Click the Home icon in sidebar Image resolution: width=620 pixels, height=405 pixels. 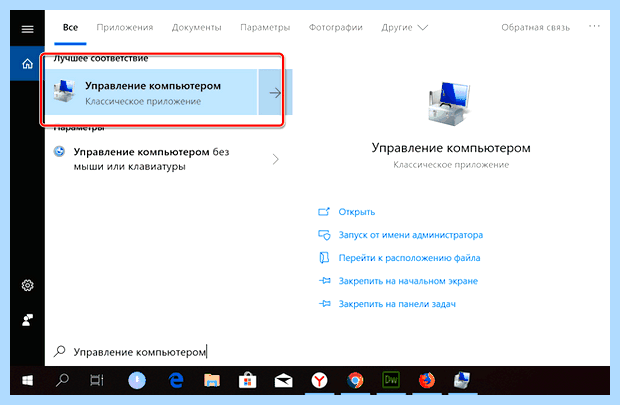[27, 63]
